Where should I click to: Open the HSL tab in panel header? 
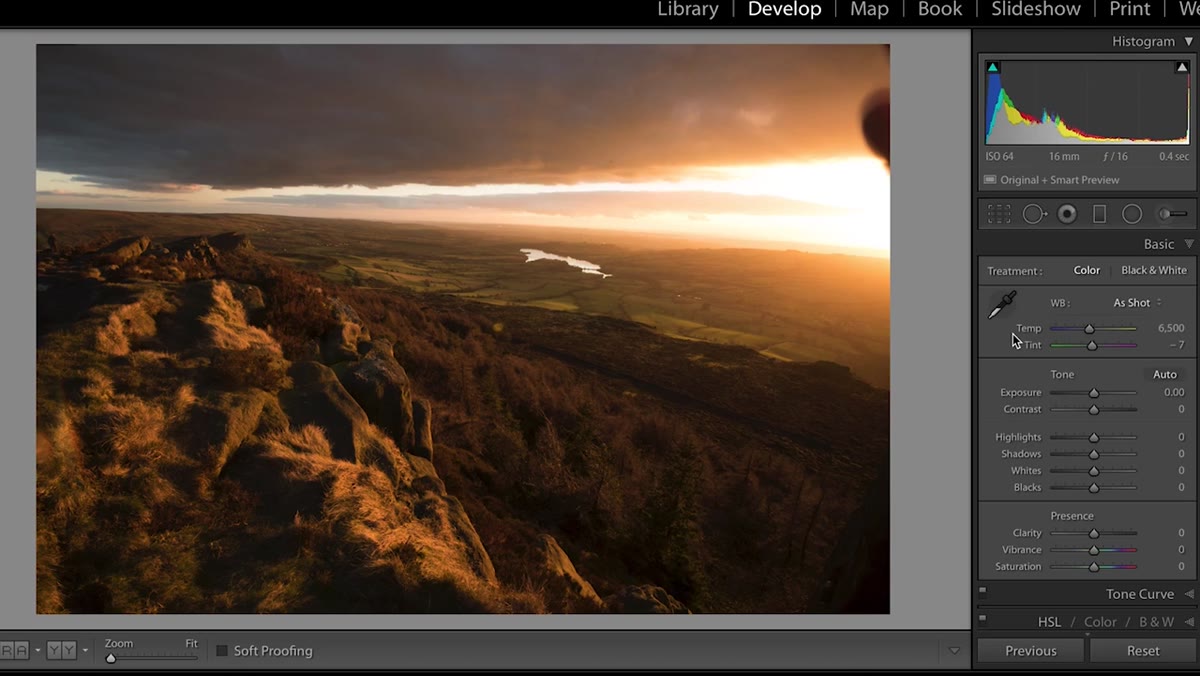(x=1049, y=622)
